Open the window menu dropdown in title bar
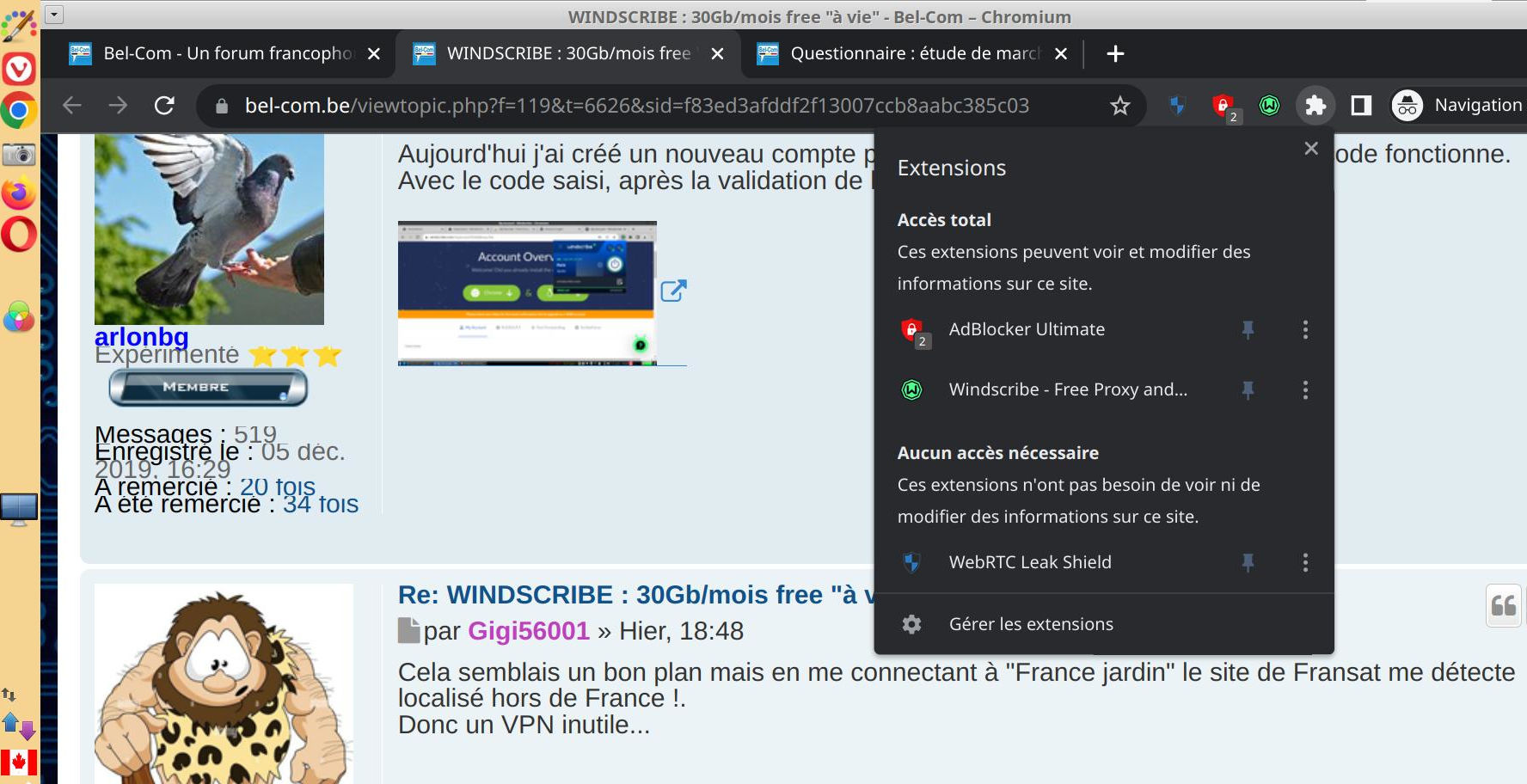This screenshot has width=1527, height=784. [x=53, y=14]
